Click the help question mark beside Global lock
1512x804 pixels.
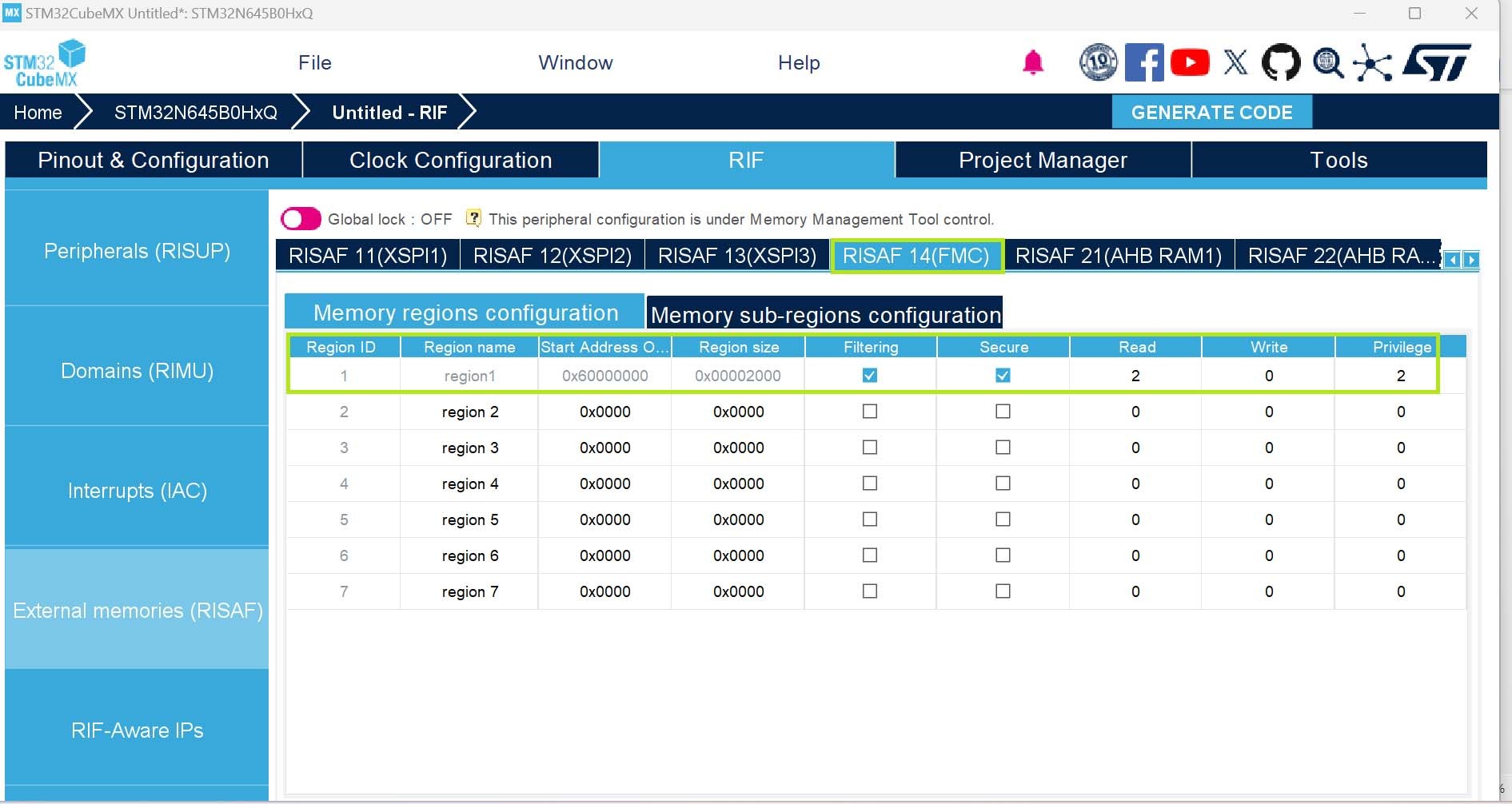(x=473, y=218)
